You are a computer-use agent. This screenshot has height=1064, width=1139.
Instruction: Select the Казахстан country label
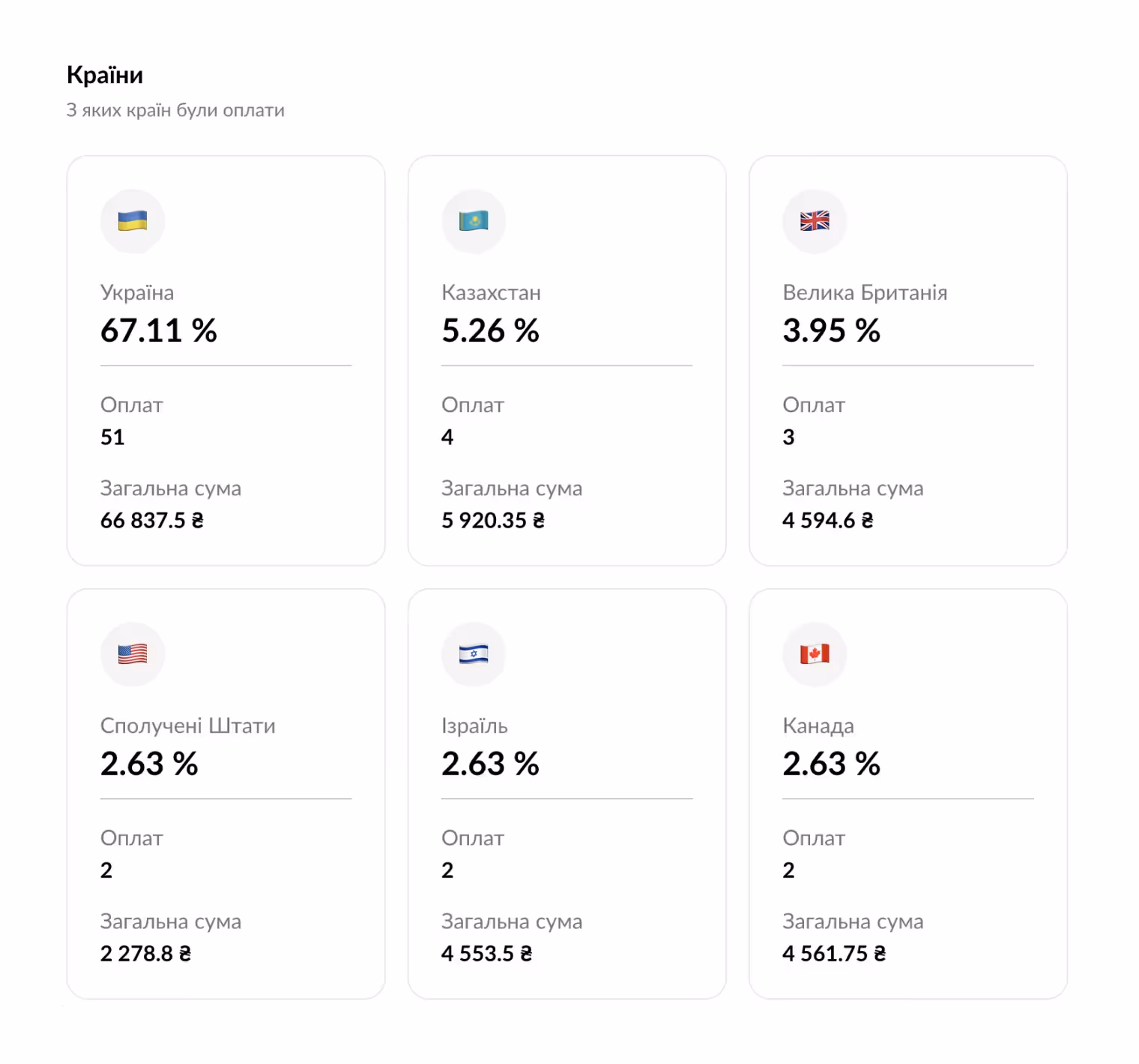tap(492, 292)
